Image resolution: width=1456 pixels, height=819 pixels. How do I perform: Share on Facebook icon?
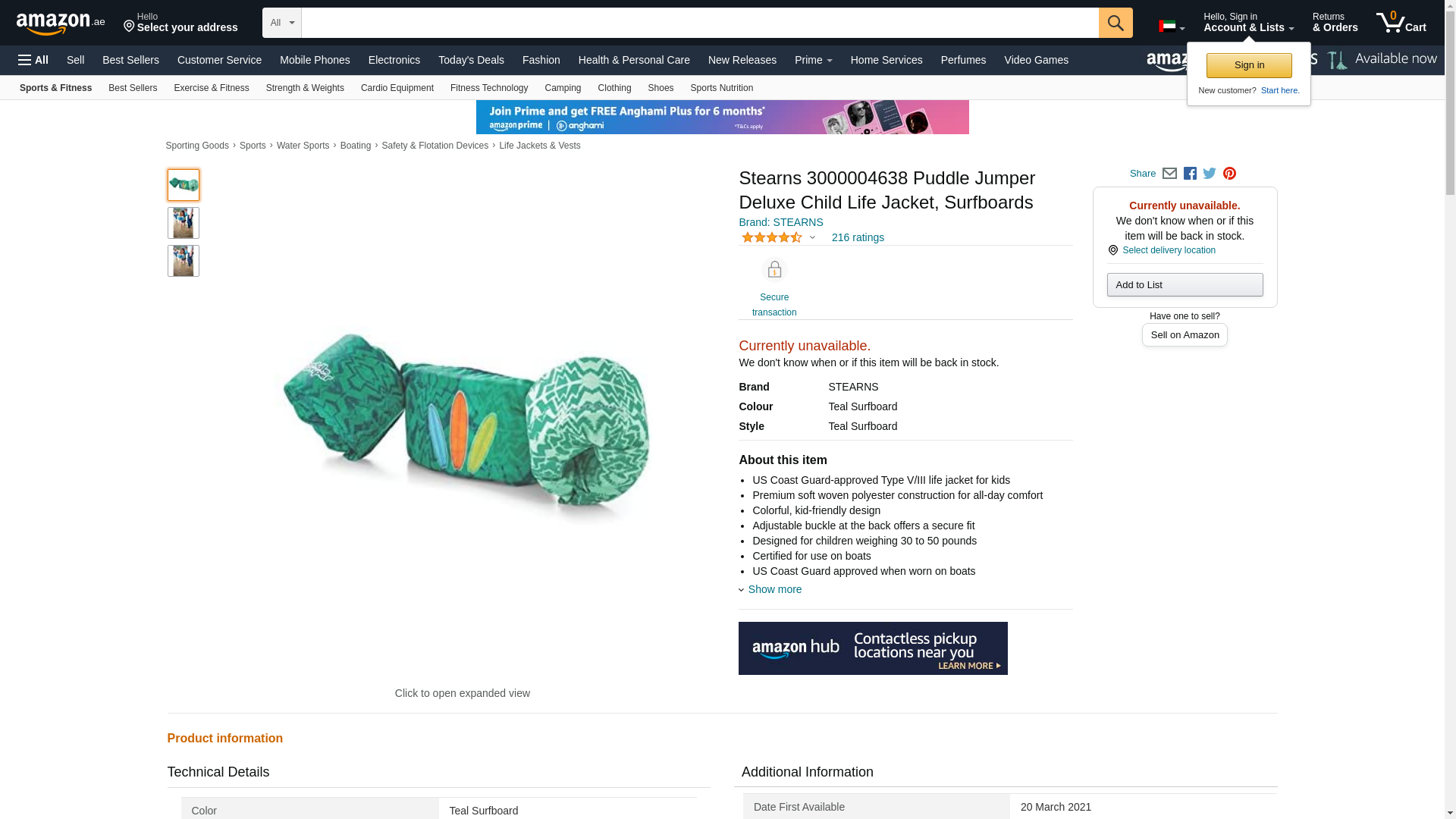coord(1190,174)
